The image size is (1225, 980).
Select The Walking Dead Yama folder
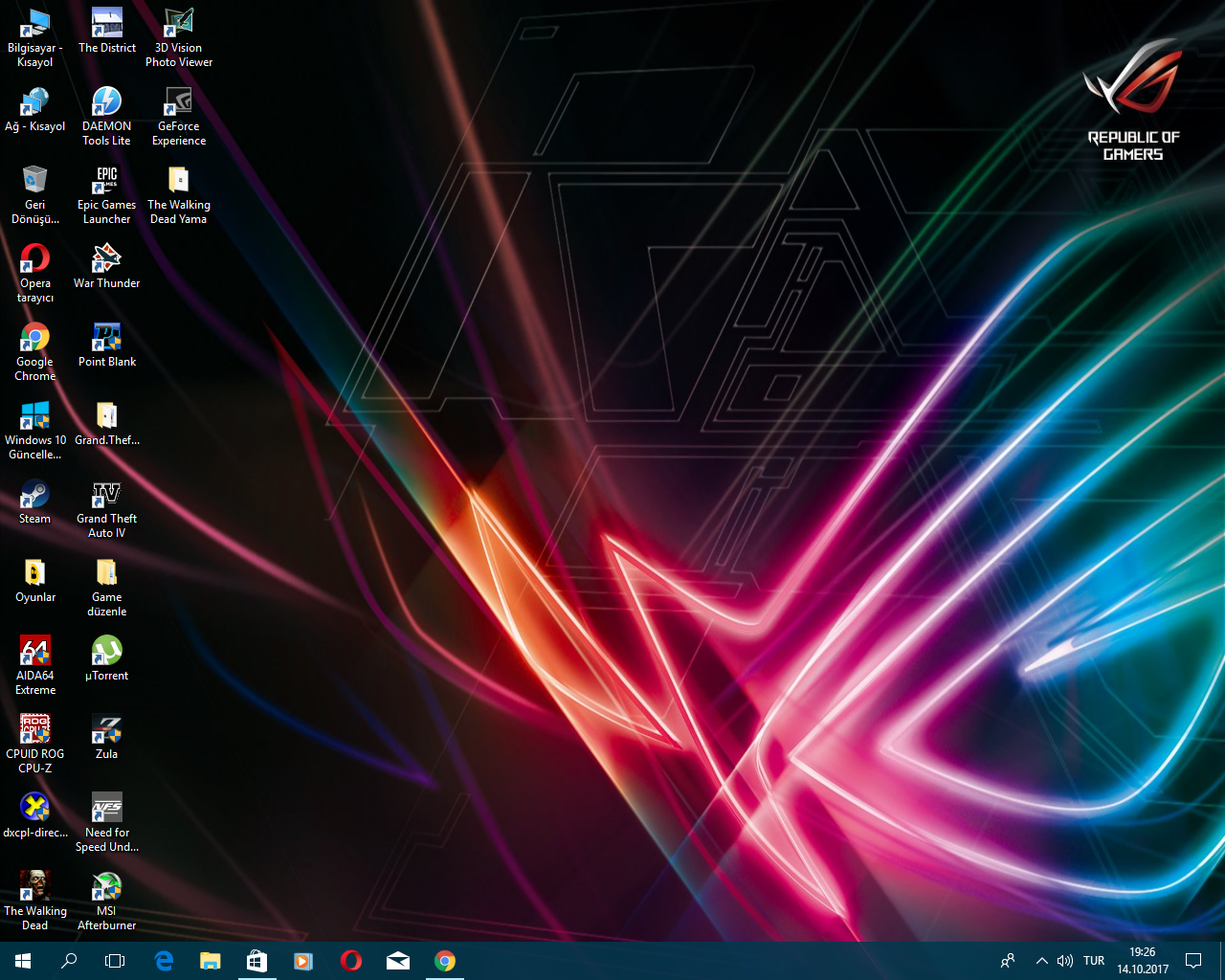click(179, 195)
